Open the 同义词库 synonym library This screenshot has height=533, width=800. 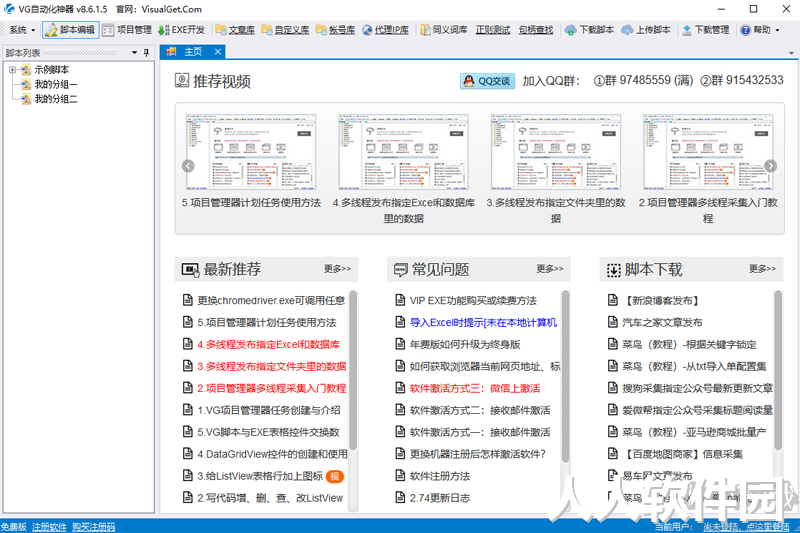coord(443,30)
